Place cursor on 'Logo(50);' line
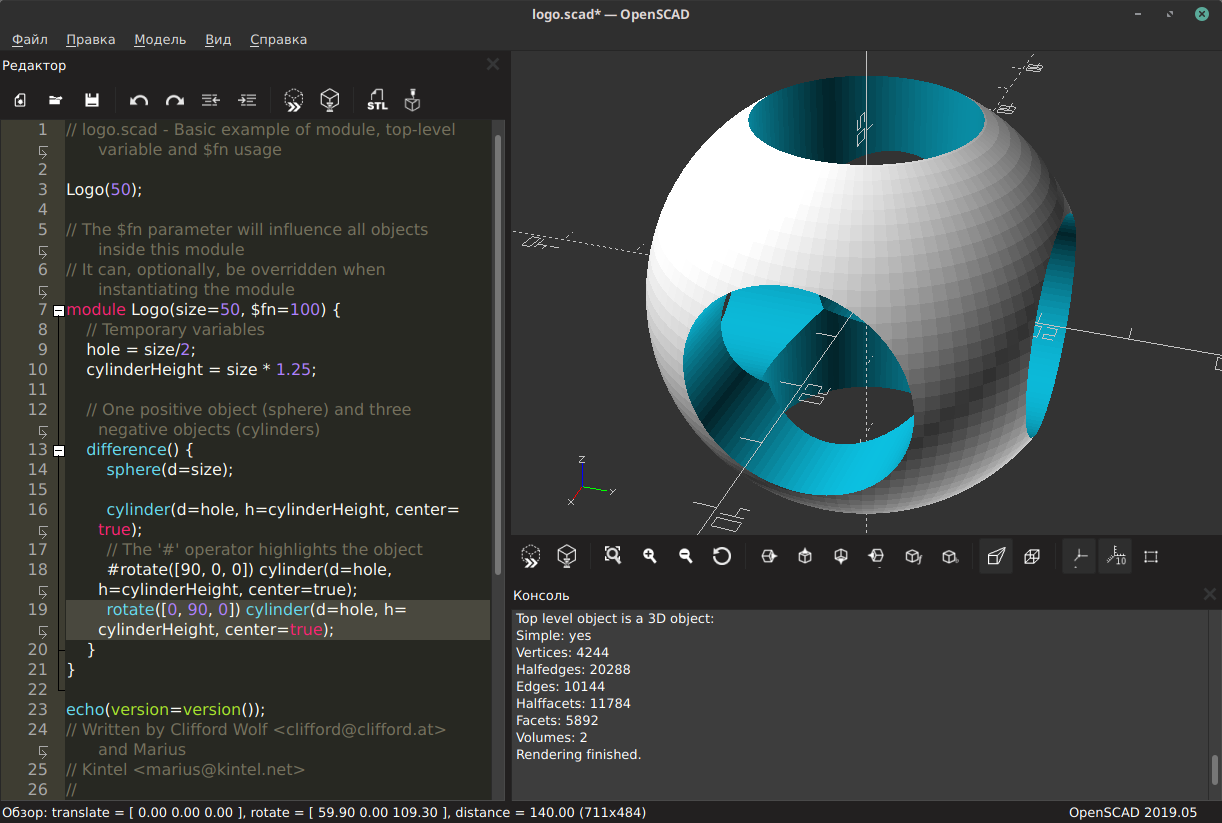The height and width of the screenshot is (823, 1222). click(105, 189)
